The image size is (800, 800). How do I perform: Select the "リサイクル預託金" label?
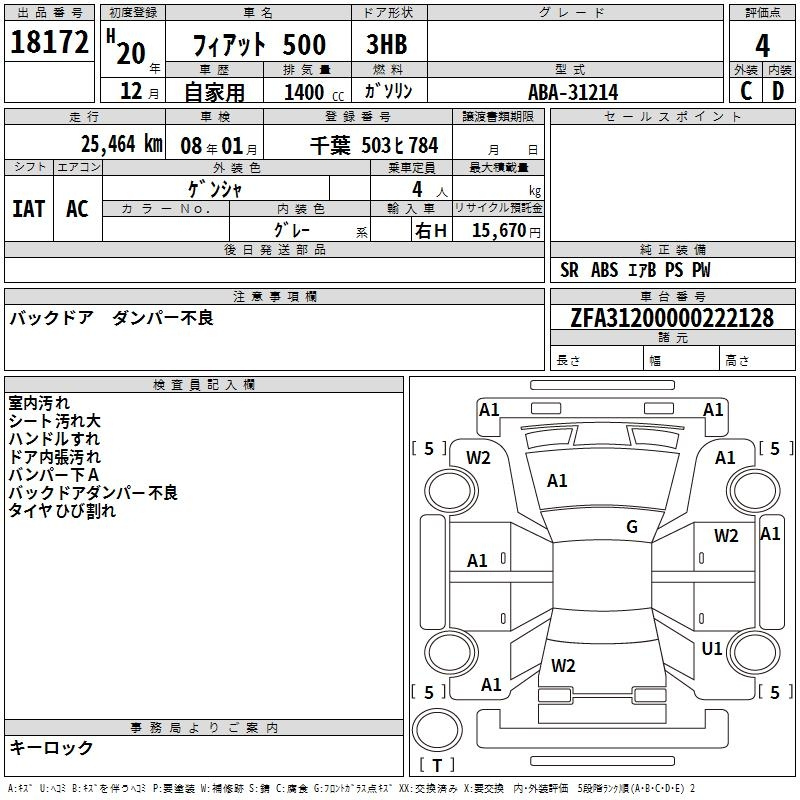[498, 208]
